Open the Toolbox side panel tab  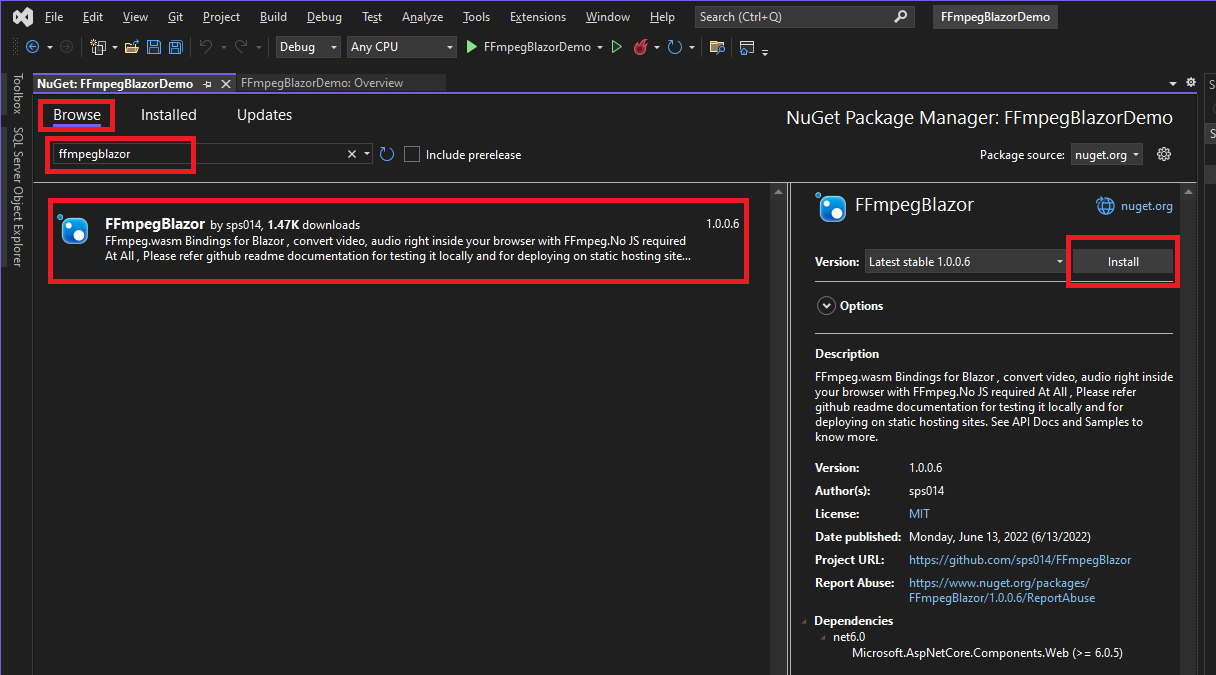[x=17, y=94]
